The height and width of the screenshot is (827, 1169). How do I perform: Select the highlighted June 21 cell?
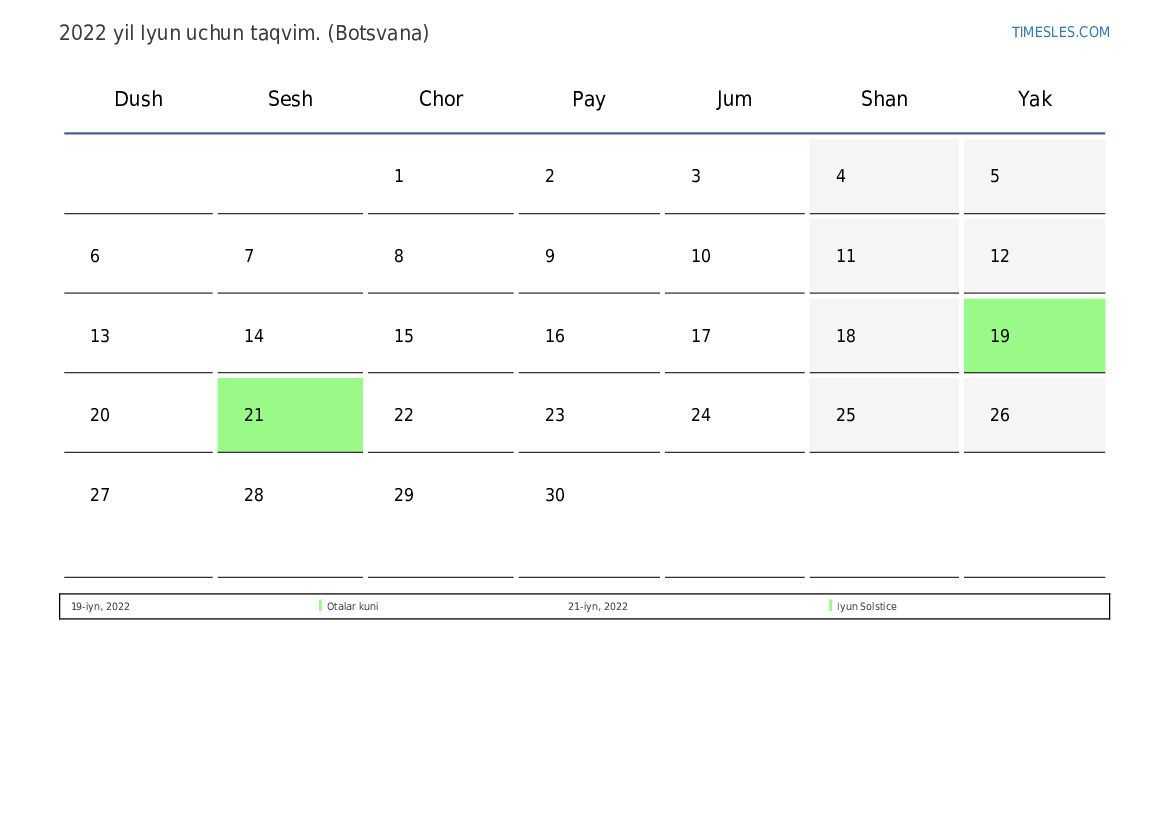pyautogui.click(x=290, y=415)
